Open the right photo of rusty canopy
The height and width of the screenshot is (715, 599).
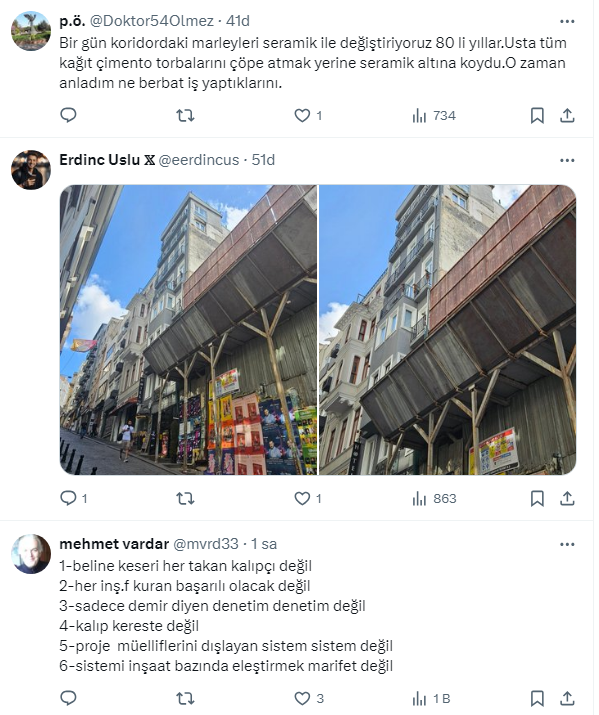(x=448, y=330)
